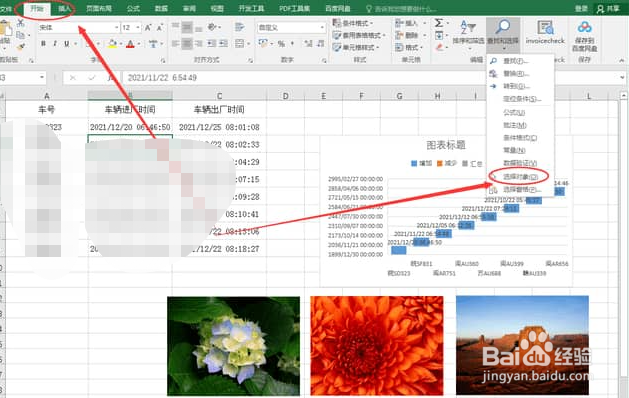Decrease font size with the smaller A icon
This screenshot has height=398, width=629.
point(159,27)
